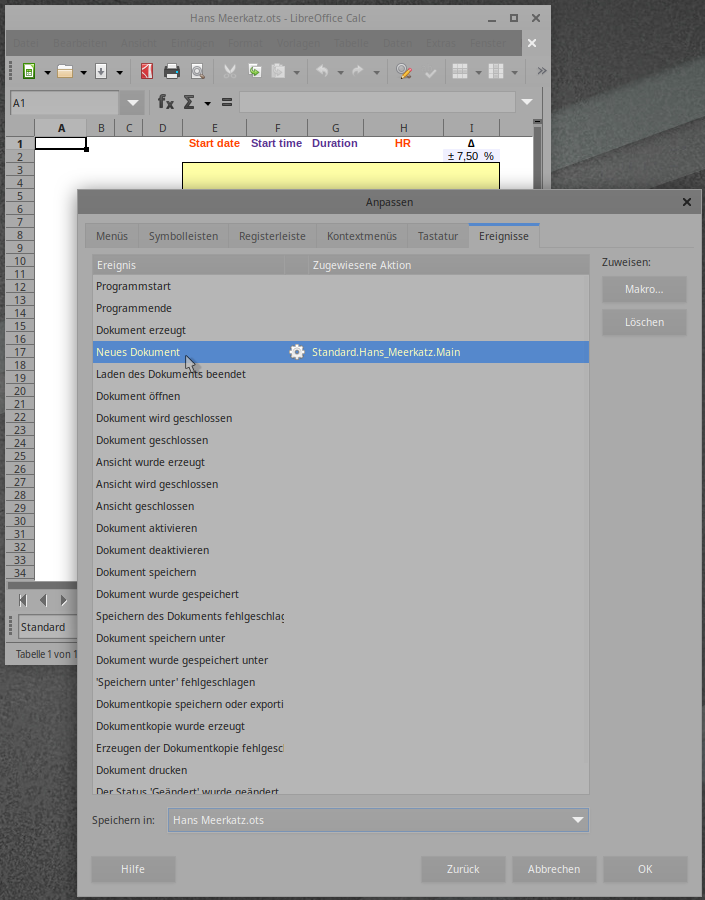705x900 pixels.
Task: Open the Name Box dropdown arrow
Action: (x=133, y=103)
